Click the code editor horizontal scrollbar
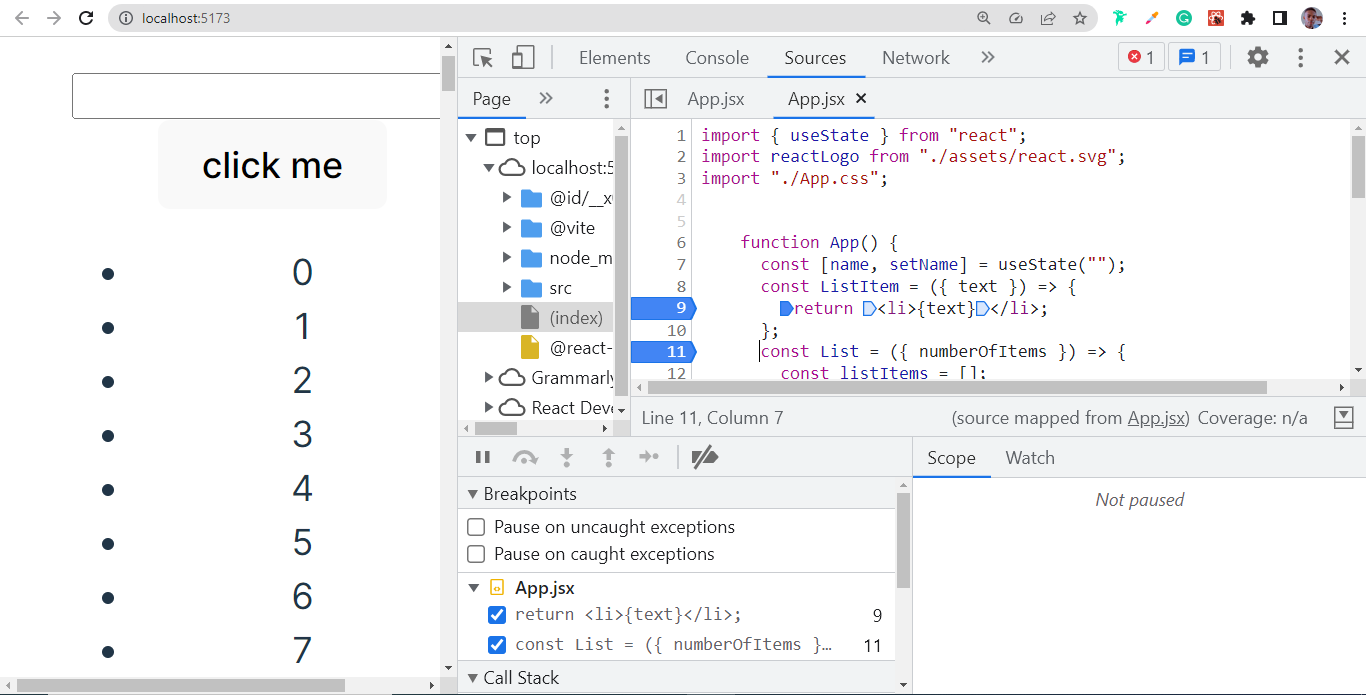 pyautogui.click(x=957, y=387)
